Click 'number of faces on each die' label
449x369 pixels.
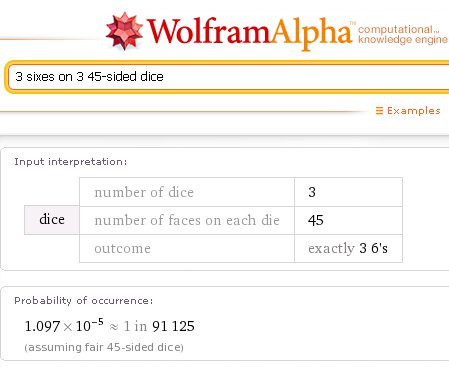[x=187, y=220]
